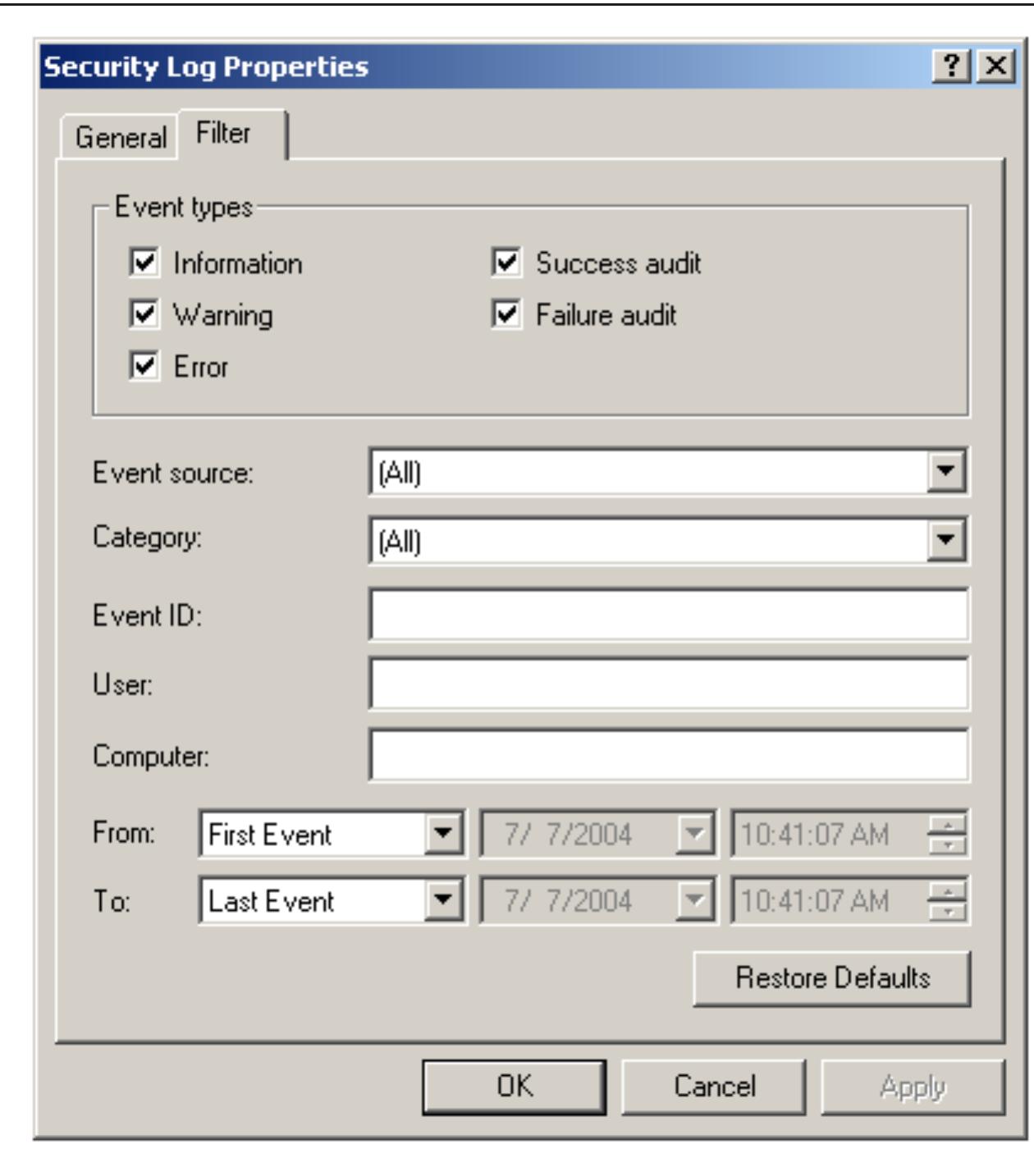Confirm with the OK button
This screenshot has height=1176, width=1034.
(515, 1087)
